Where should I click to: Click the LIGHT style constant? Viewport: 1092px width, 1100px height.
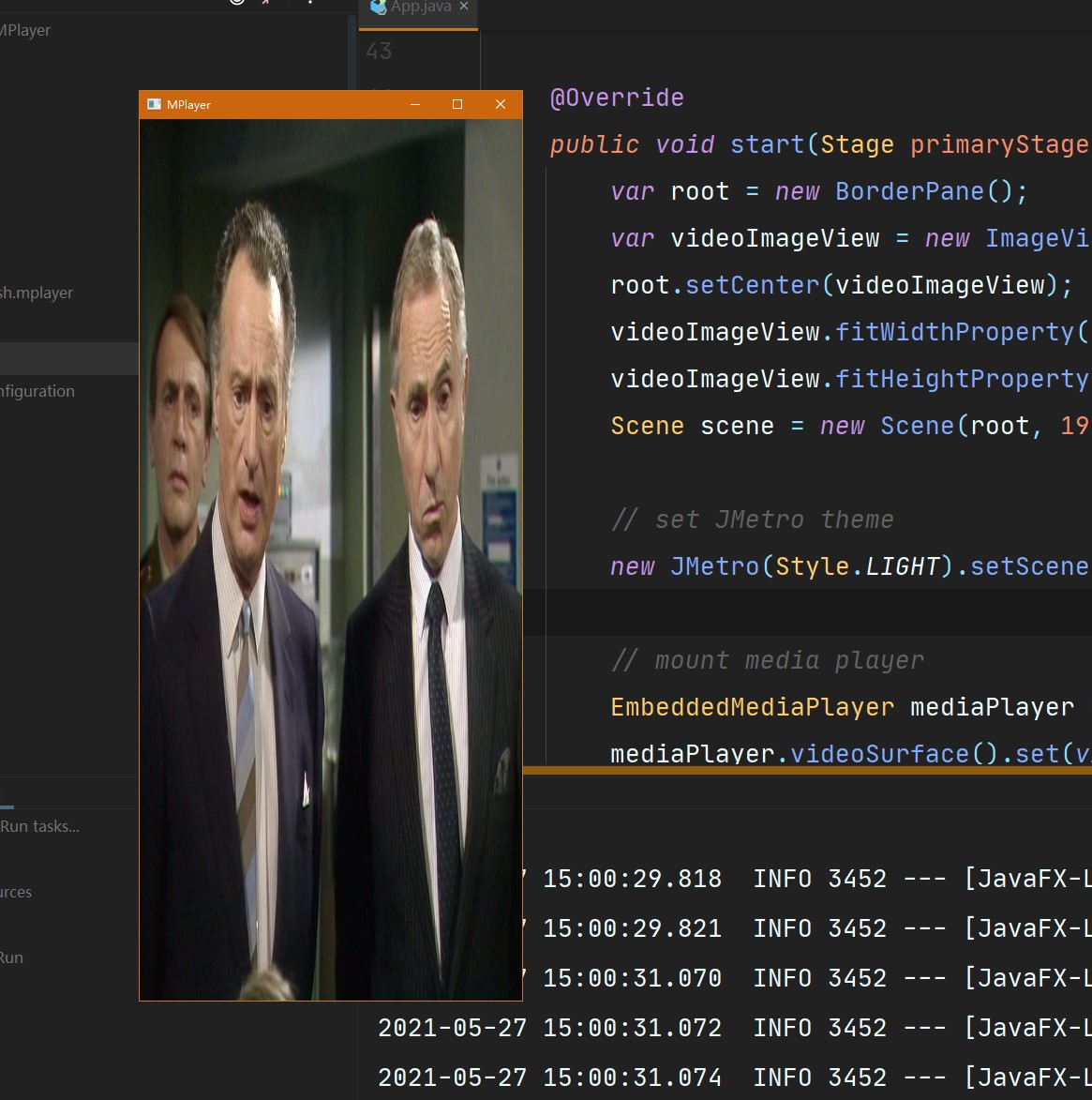[x=902, y=566]
